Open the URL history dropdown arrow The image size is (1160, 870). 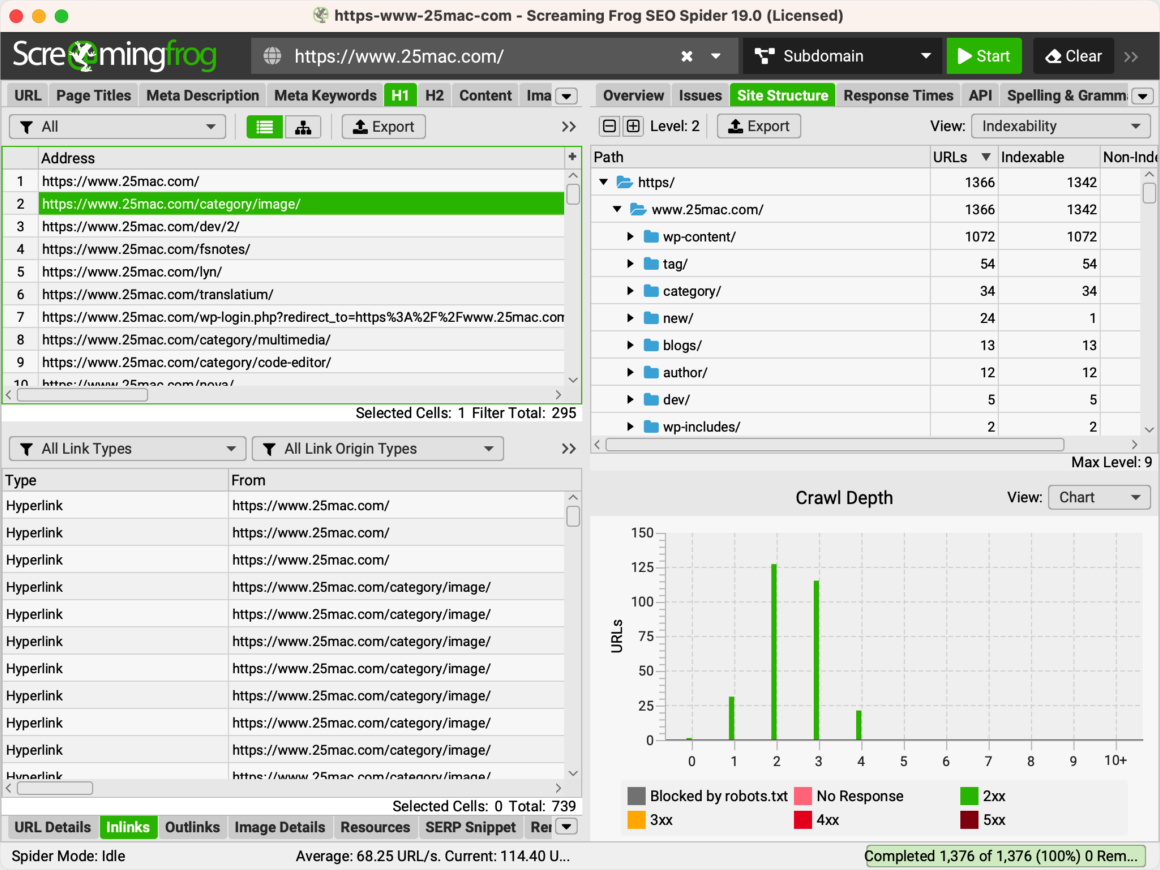click(715, 56)
